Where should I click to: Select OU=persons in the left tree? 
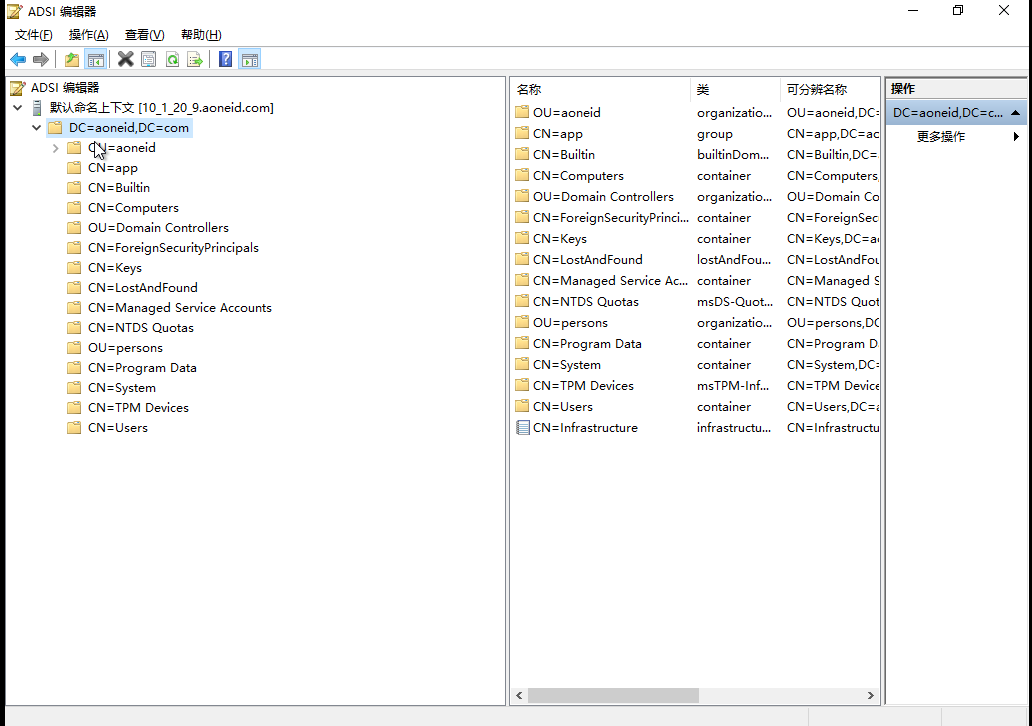point(125,348)
